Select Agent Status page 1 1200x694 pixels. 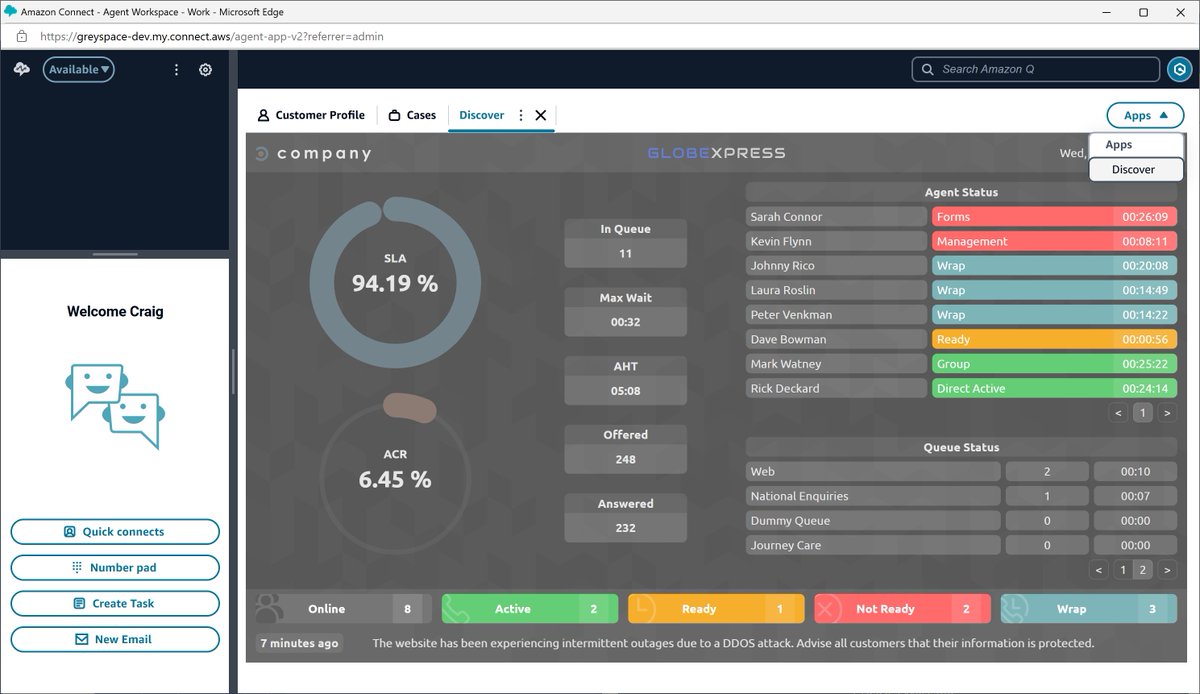[1143, 413]
